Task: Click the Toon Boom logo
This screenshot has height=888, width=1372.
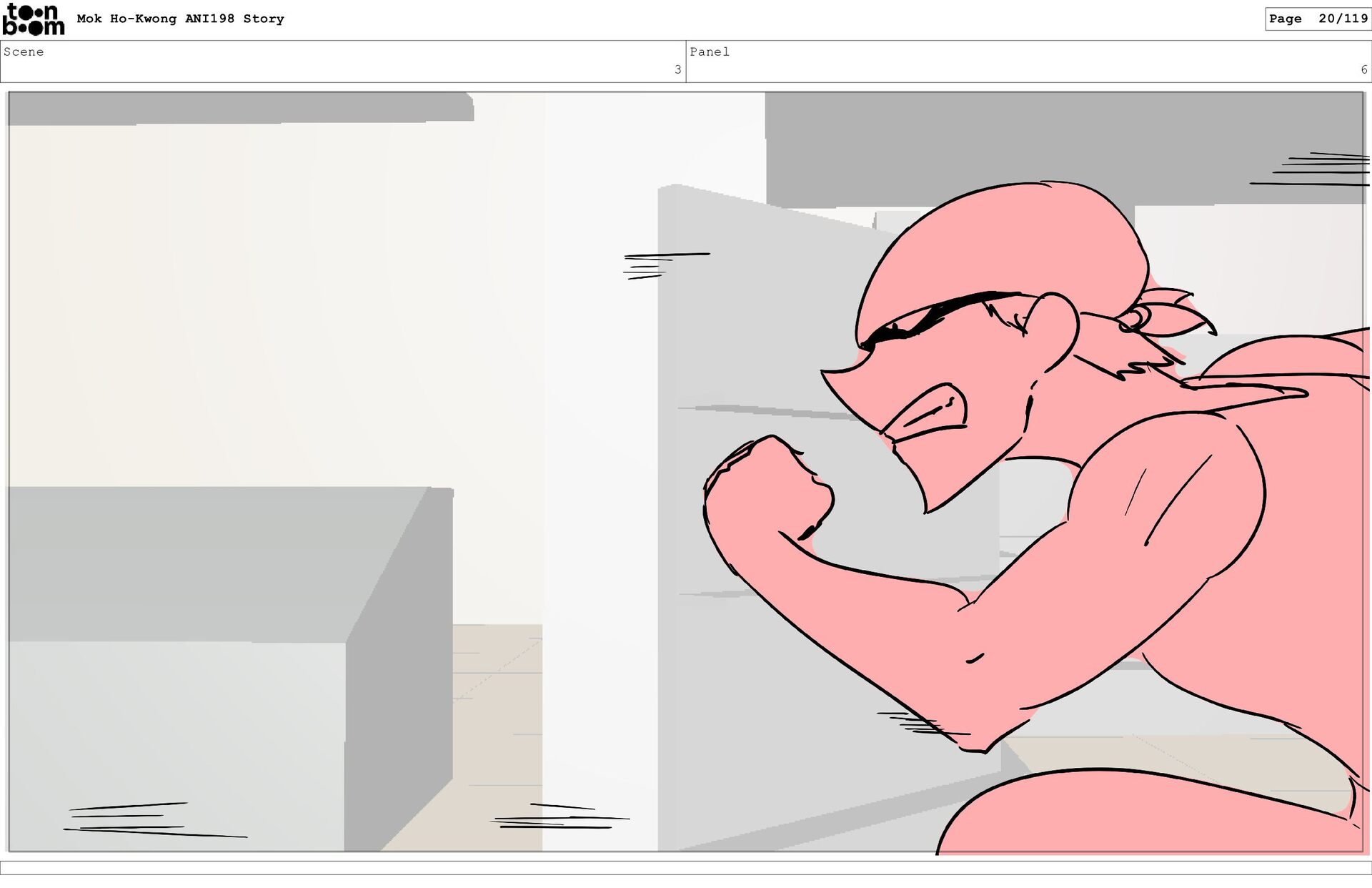Action: [x=34, y=19]
